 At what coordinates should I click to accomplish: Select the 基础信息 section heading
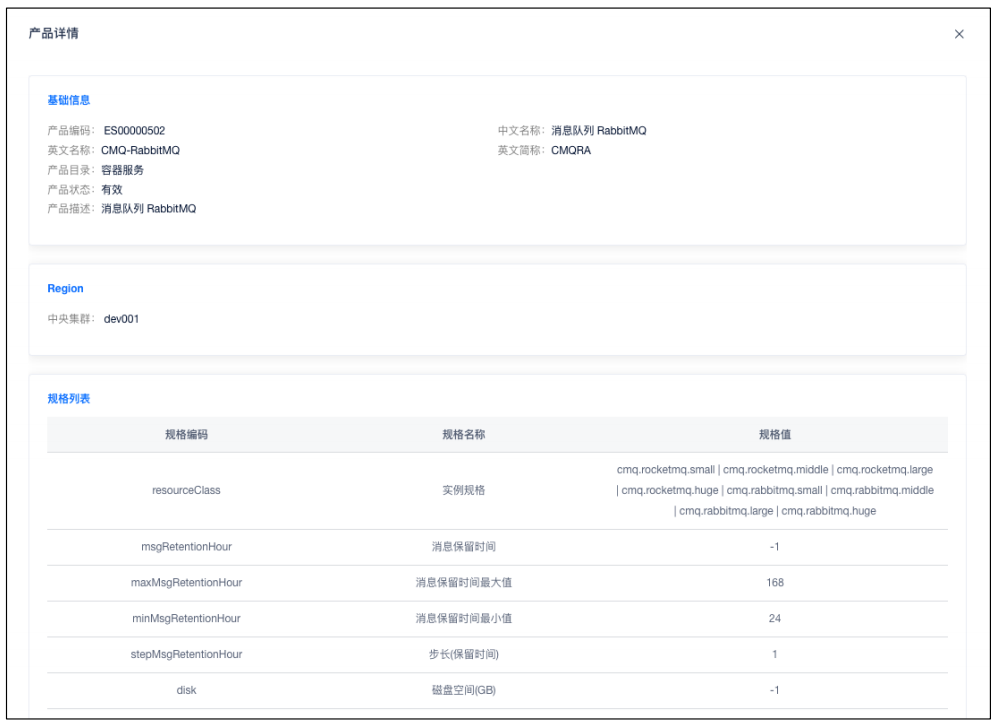click(69, 100)
